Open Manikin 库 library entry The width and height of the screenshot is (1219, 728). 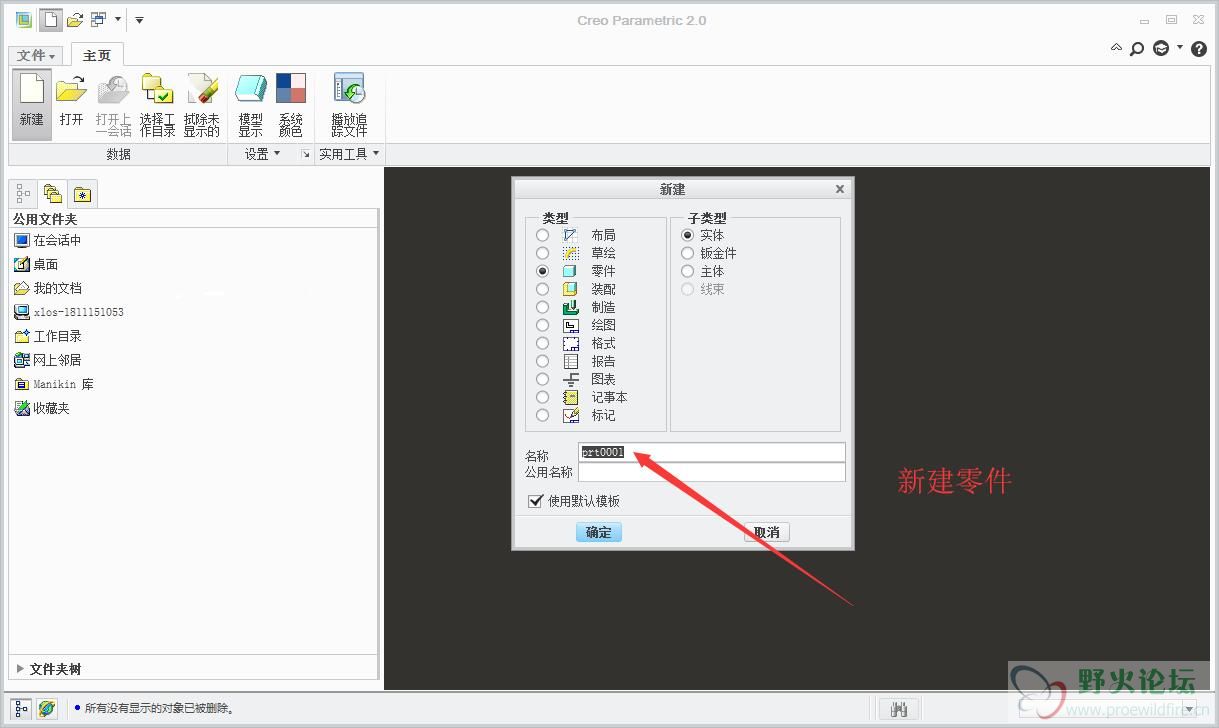point(53,384)
